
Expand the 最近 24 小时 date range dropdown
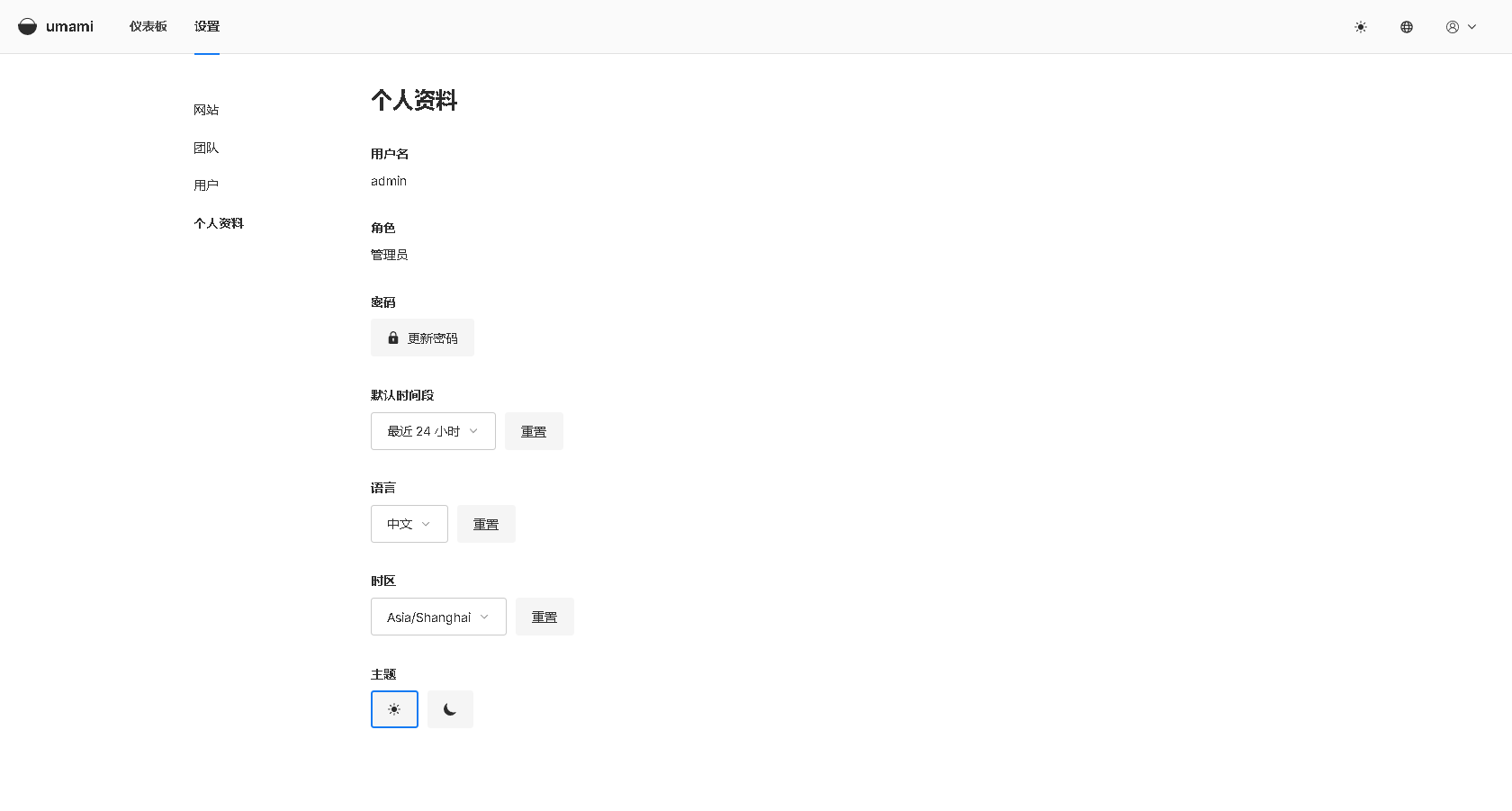tap(433, 431)
